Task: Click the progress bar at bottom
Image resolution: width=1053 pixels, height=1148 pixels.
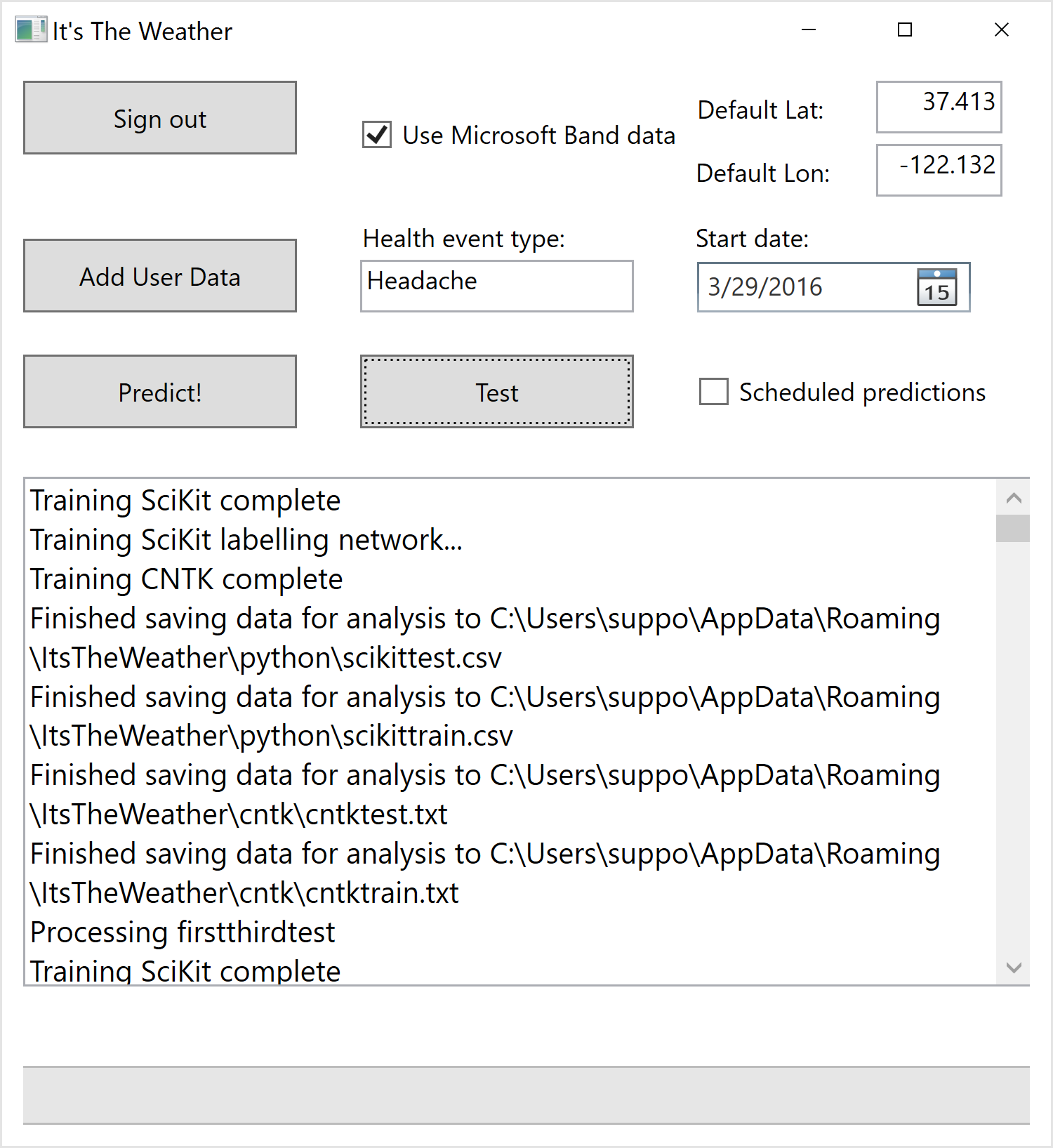Action: (x=526, y=1095)
